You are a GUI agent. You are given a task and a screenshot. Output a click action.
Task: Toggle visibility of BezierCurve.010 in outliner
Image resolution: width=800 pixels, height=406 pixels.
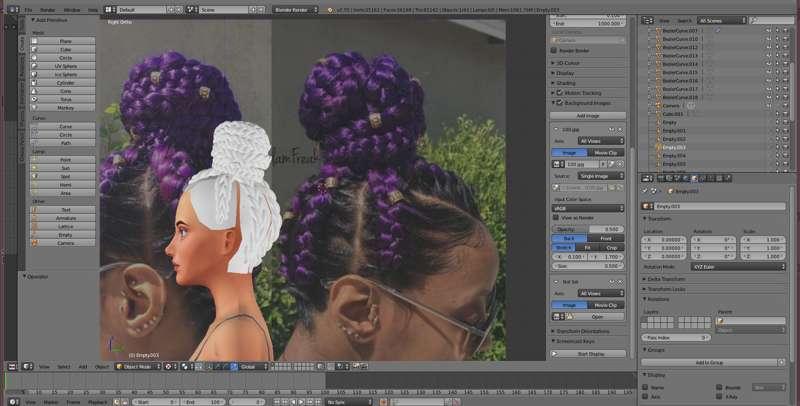(x=769, y=39)
